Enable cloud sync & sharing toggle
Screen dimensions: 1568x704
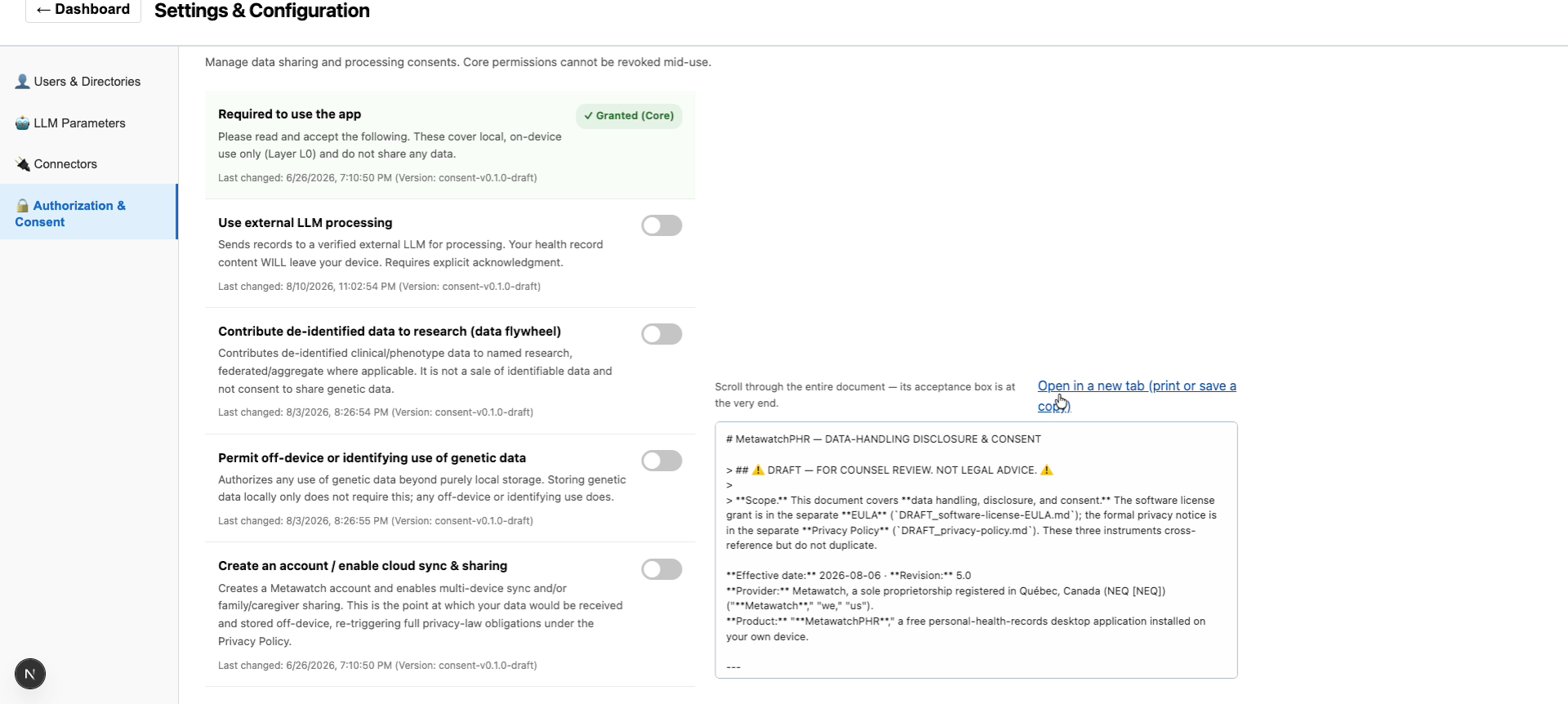(661, 569)
